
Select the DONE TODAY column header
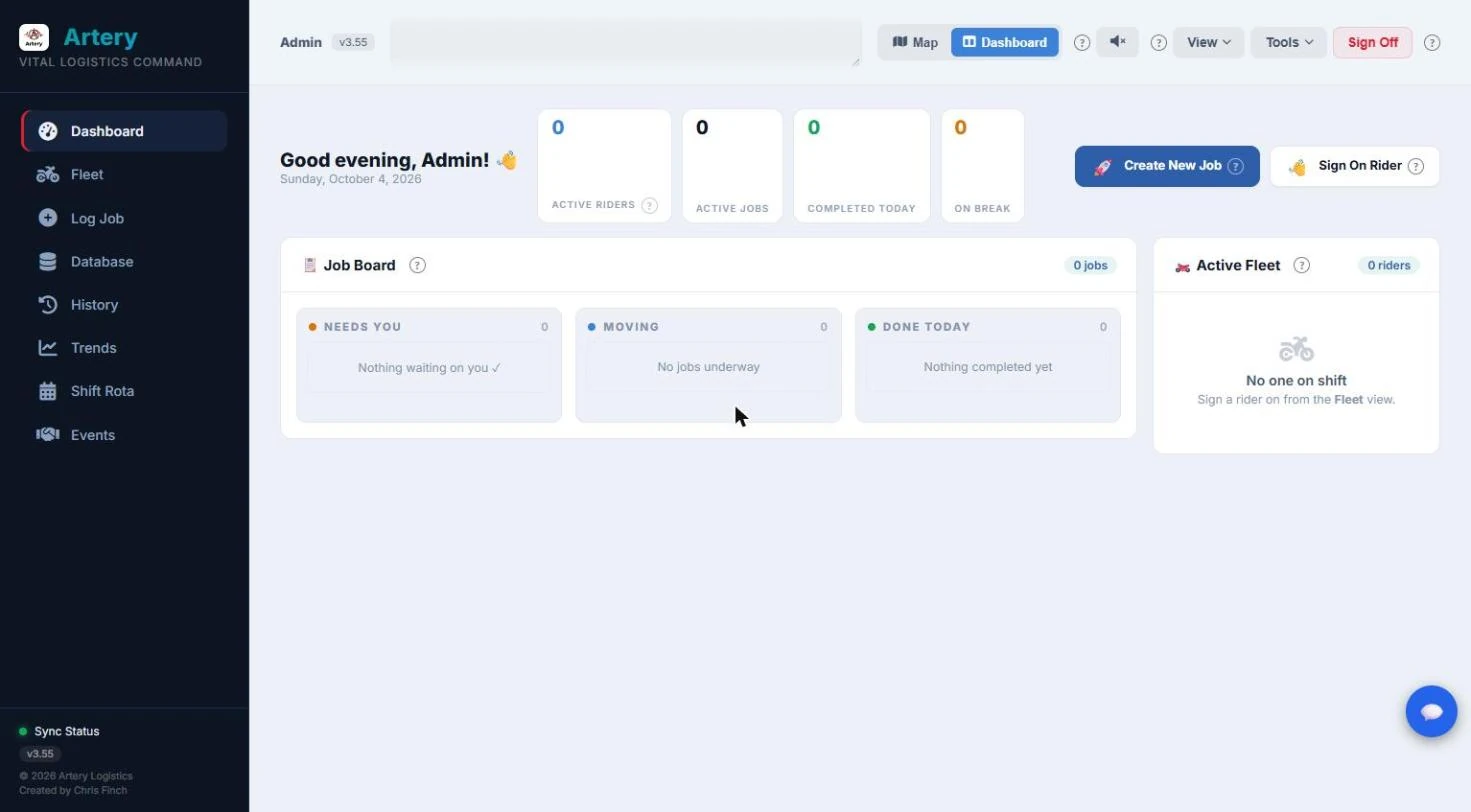pyautogui.click(x=988, y=327)
